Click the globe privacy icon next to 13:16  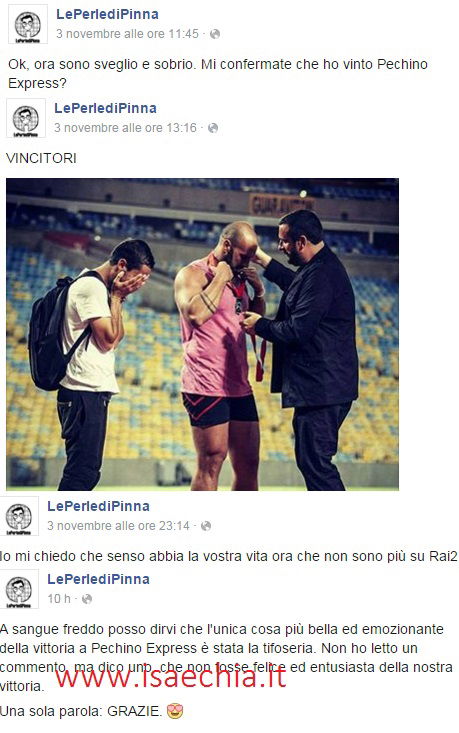(213, 128)
